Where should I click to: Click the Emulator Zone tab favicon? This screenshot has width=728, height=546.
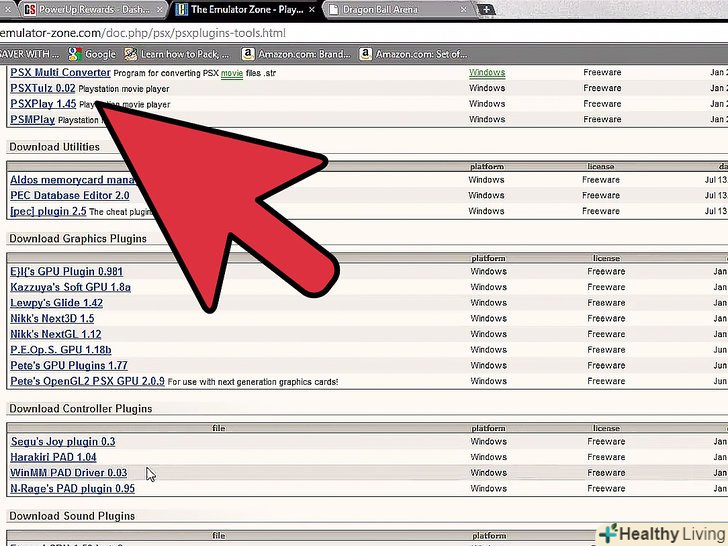click(182, 9)
